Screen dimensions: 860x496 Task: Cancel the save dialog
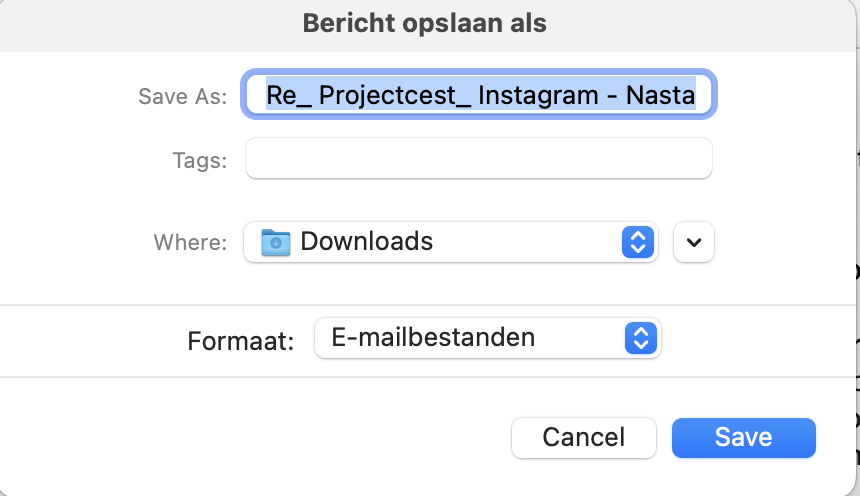click(x=583, y=437)
